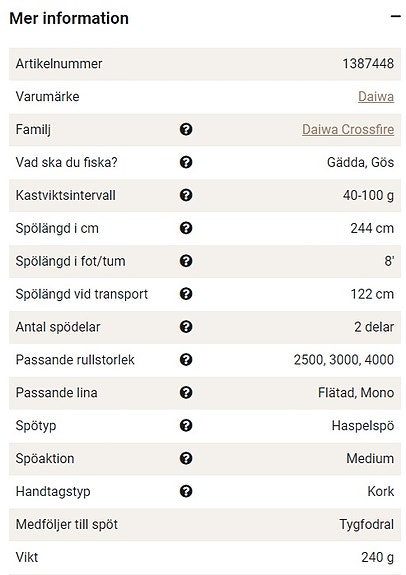Open help for Passande rullstorlek

[186, 360]
